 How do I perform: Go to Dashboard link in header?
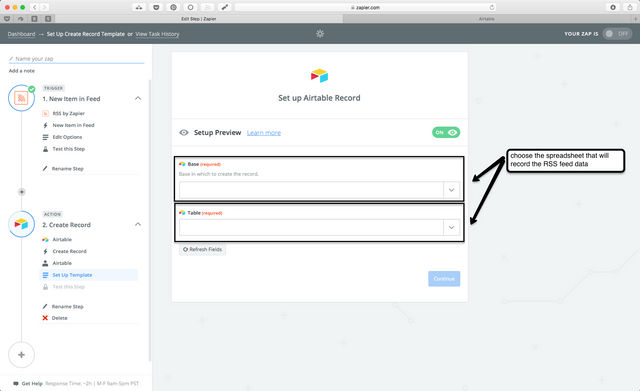click(21, 34)
